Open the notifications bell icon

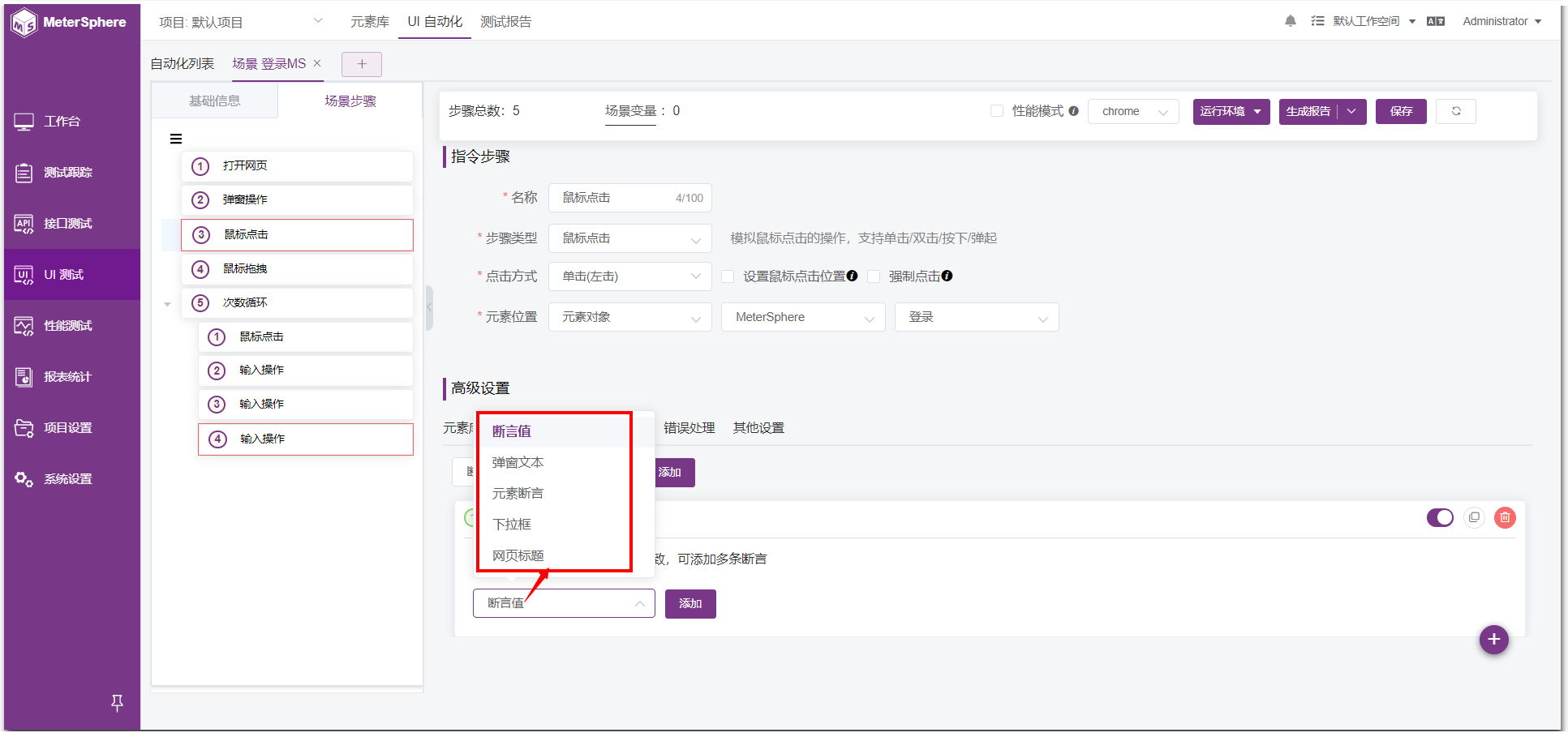coord(1290,21)
